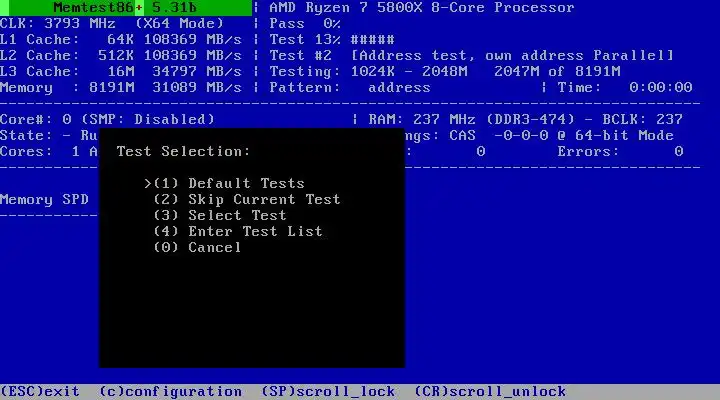Click RAM: 237 MHz (DDR3-474) text
The width and height of the screenshot is (720, 400).
[471, 119]
